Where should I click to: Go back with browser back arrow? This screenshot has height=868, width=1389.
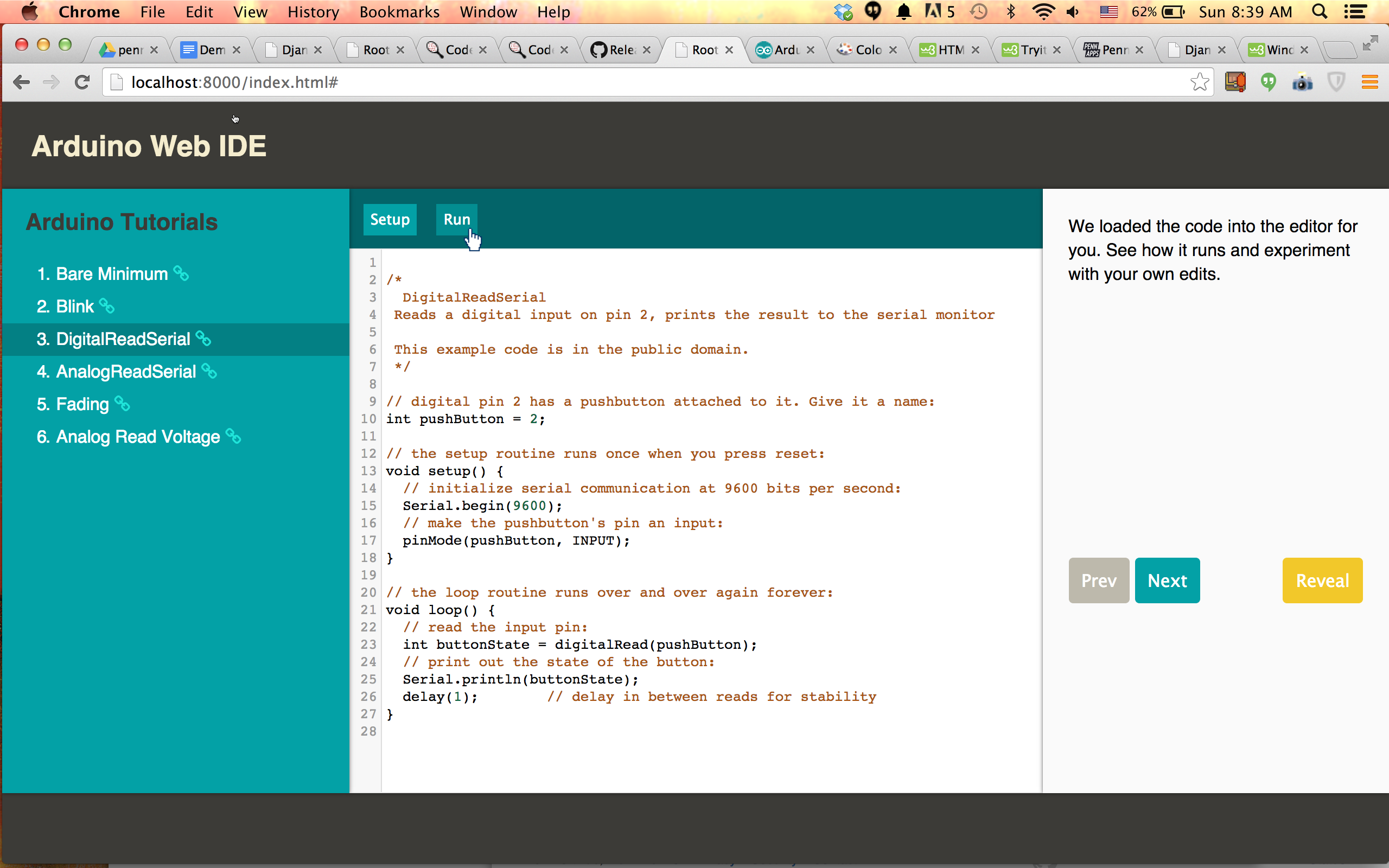coord(21,82)
